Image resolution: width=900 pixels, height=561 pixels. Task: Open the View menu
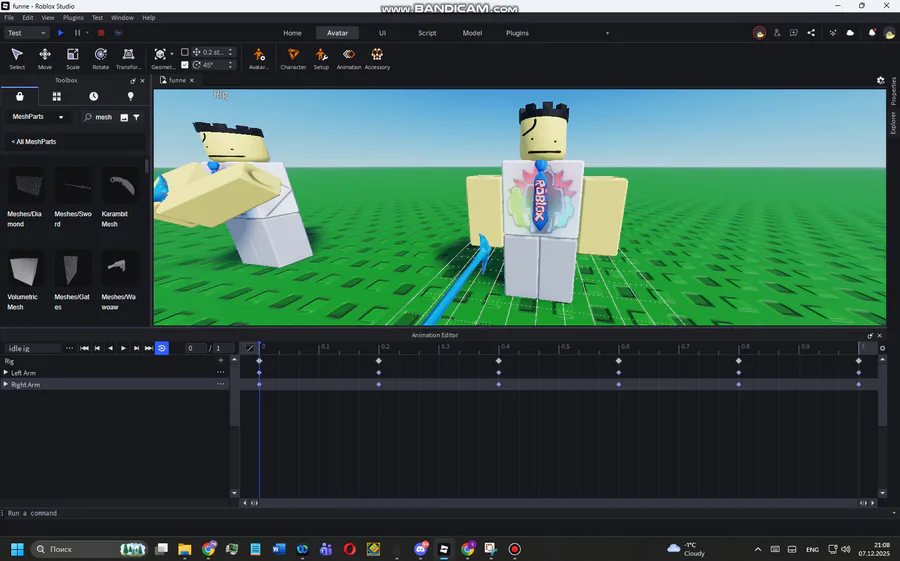pyautogui.click(x=48, y=18)
